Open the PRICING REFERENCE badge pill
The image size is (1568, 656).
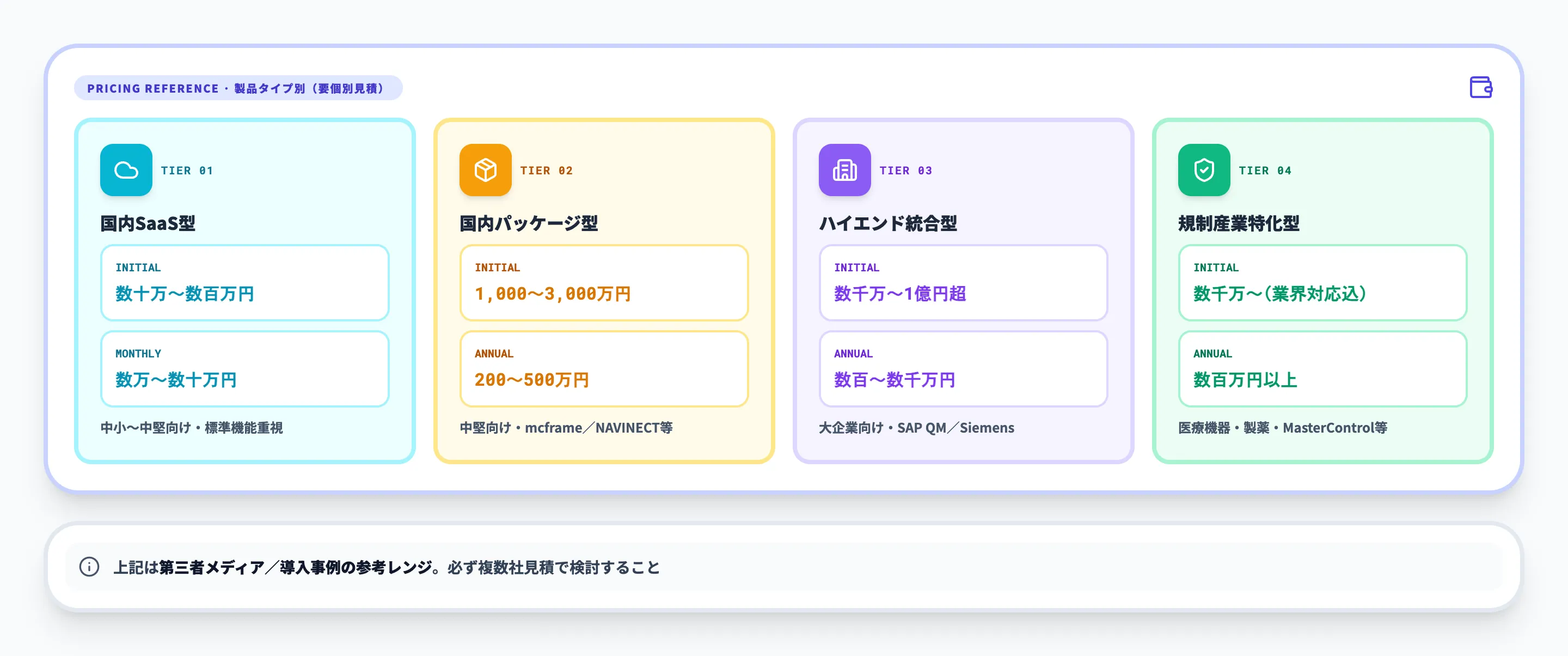point(237,87)
